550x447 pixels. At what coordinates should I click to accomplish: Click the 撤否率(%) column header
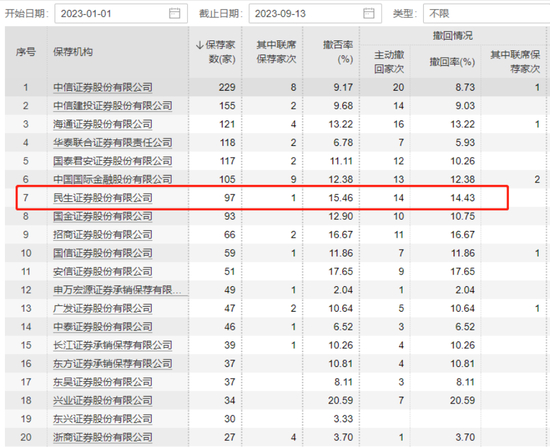tap(338, 52)
